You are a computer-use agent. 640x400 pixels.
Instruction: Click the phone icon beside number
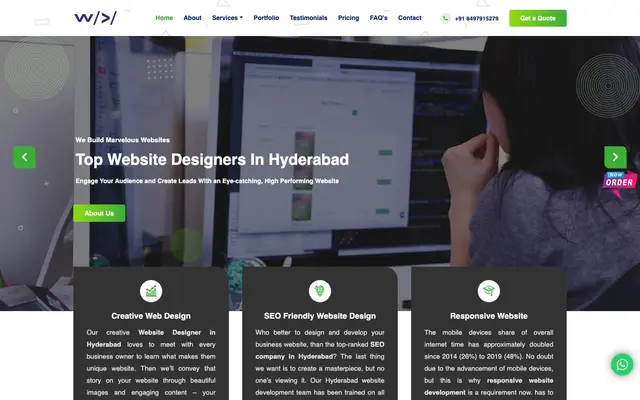pos(445,18)
